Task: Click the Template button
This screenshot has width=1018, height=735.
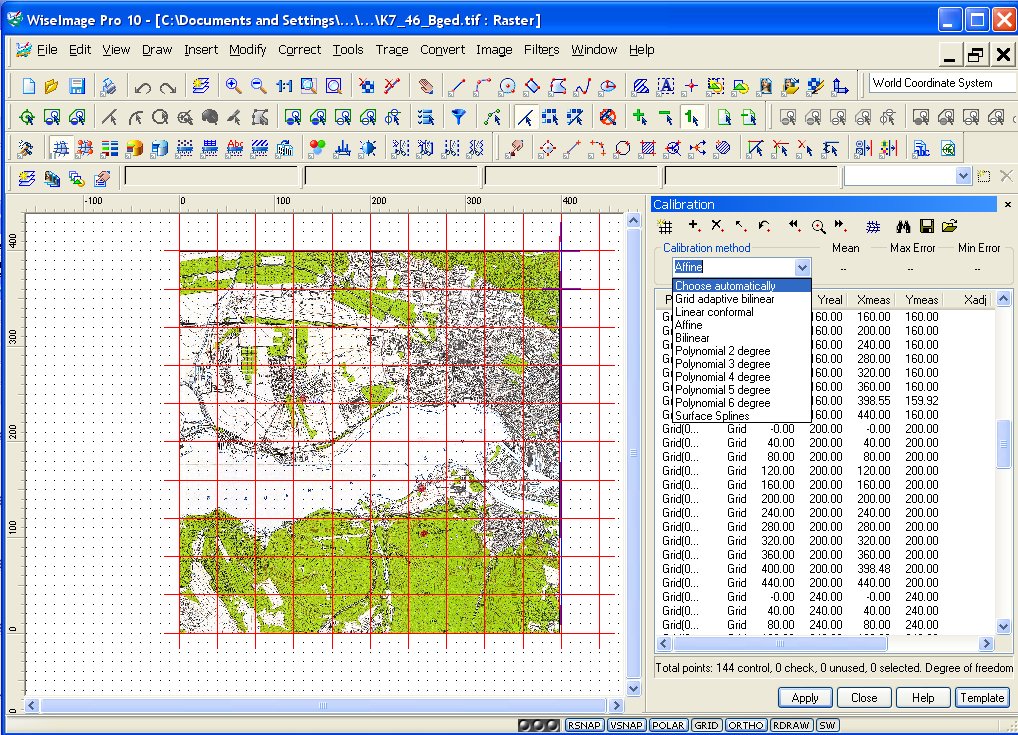Action: coord(982,698)
